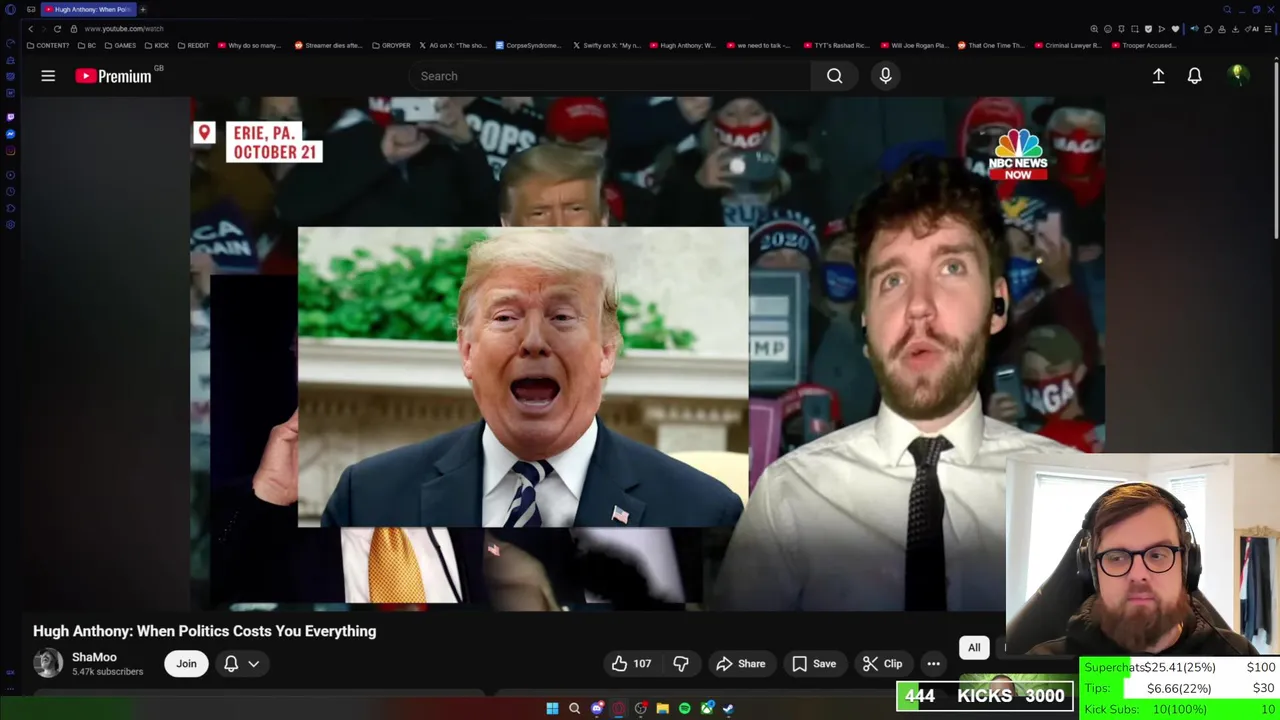The image size is (1280, 720).
Task: Click the main video player
Action: click(x=647, y=353)
